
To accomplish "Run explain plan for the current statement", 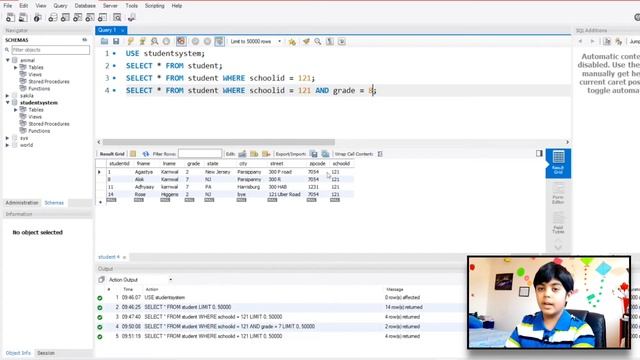I will 154,41.
